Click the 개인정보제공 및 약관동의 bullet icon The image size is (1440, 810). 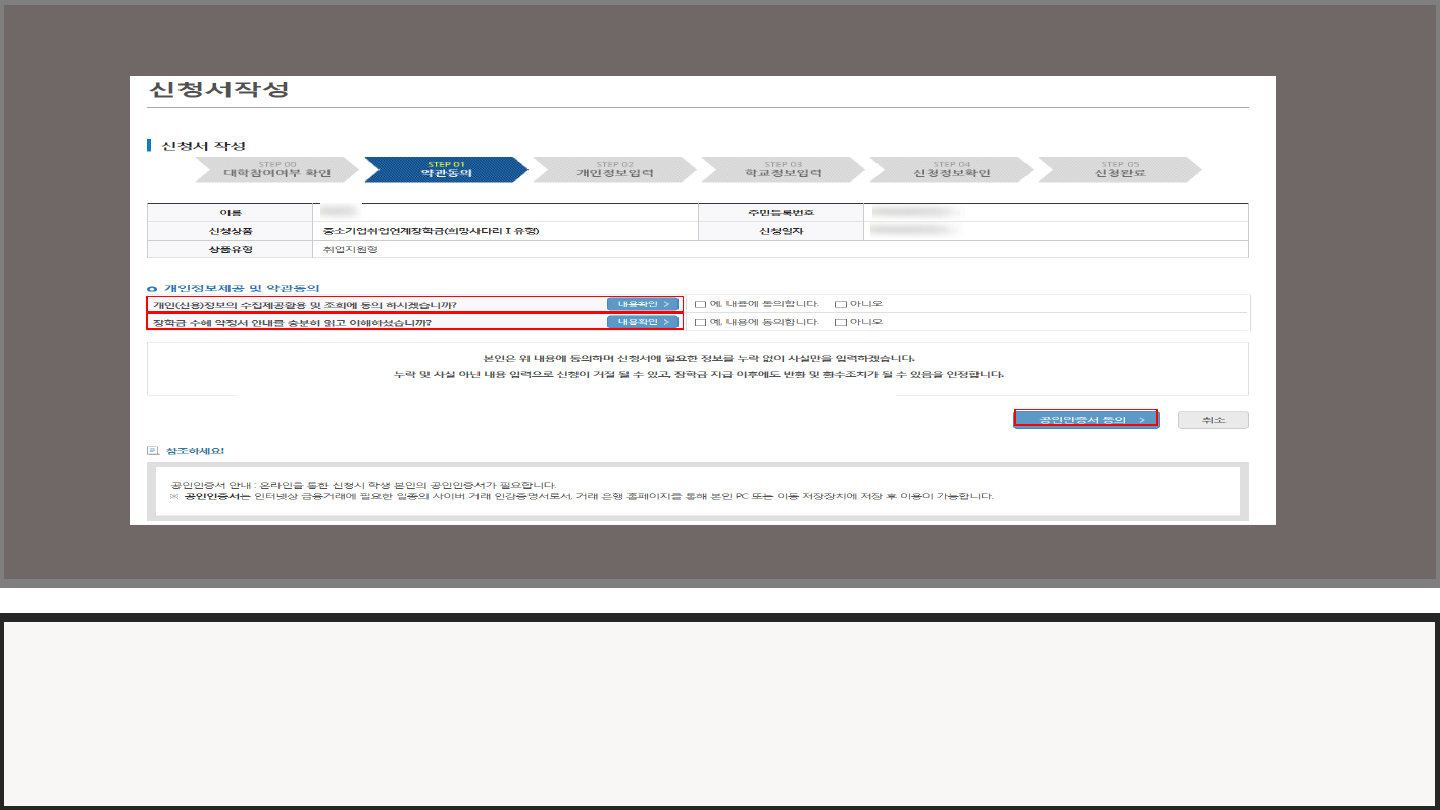pos(153,288)
